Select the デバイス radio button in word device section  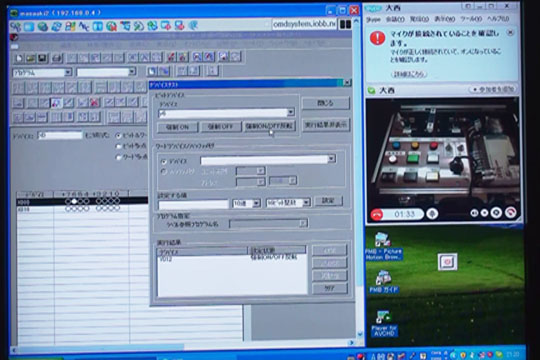click(x=164, y=161)
